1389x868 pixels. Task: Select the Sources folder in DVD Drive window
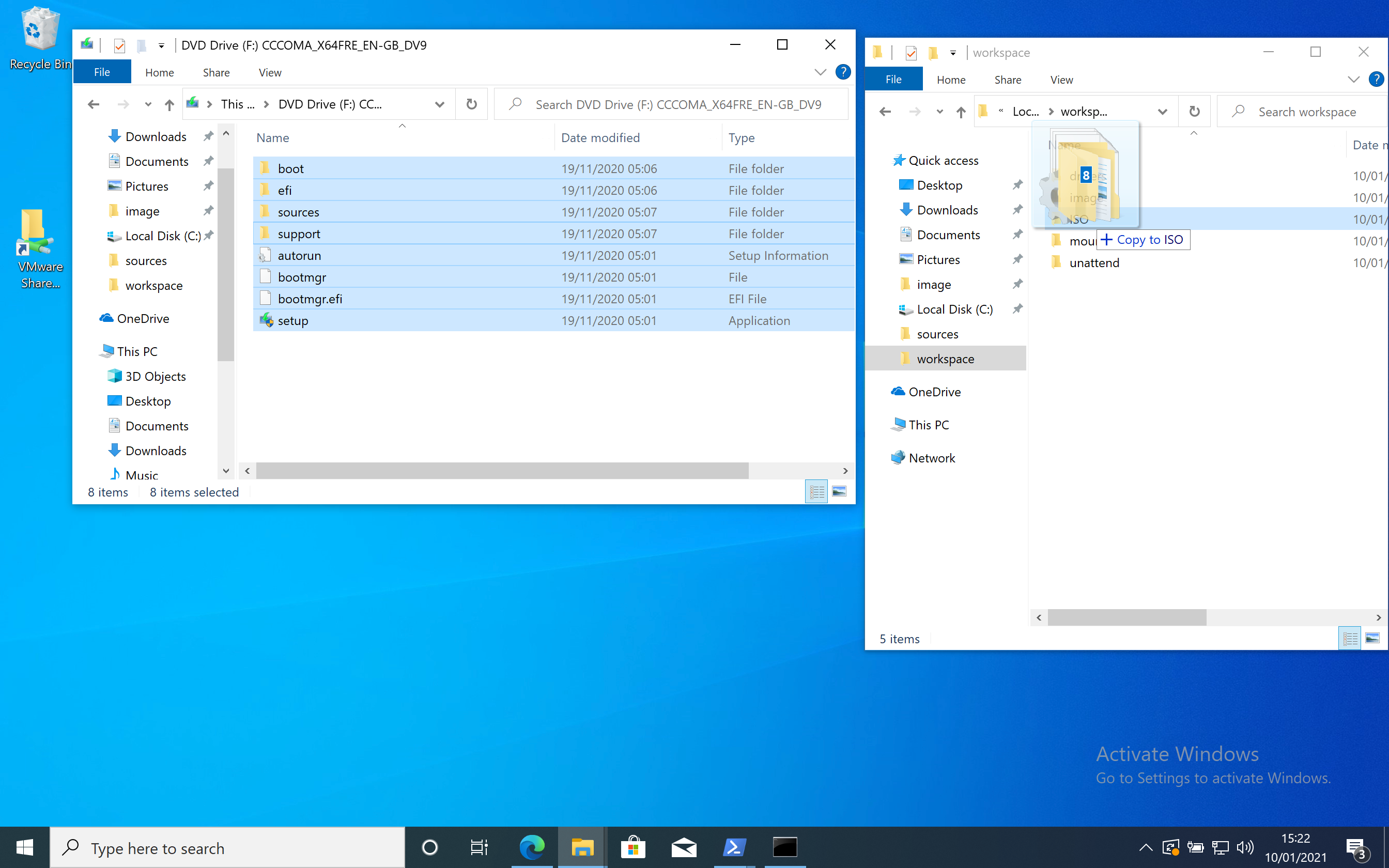[298, 211]
